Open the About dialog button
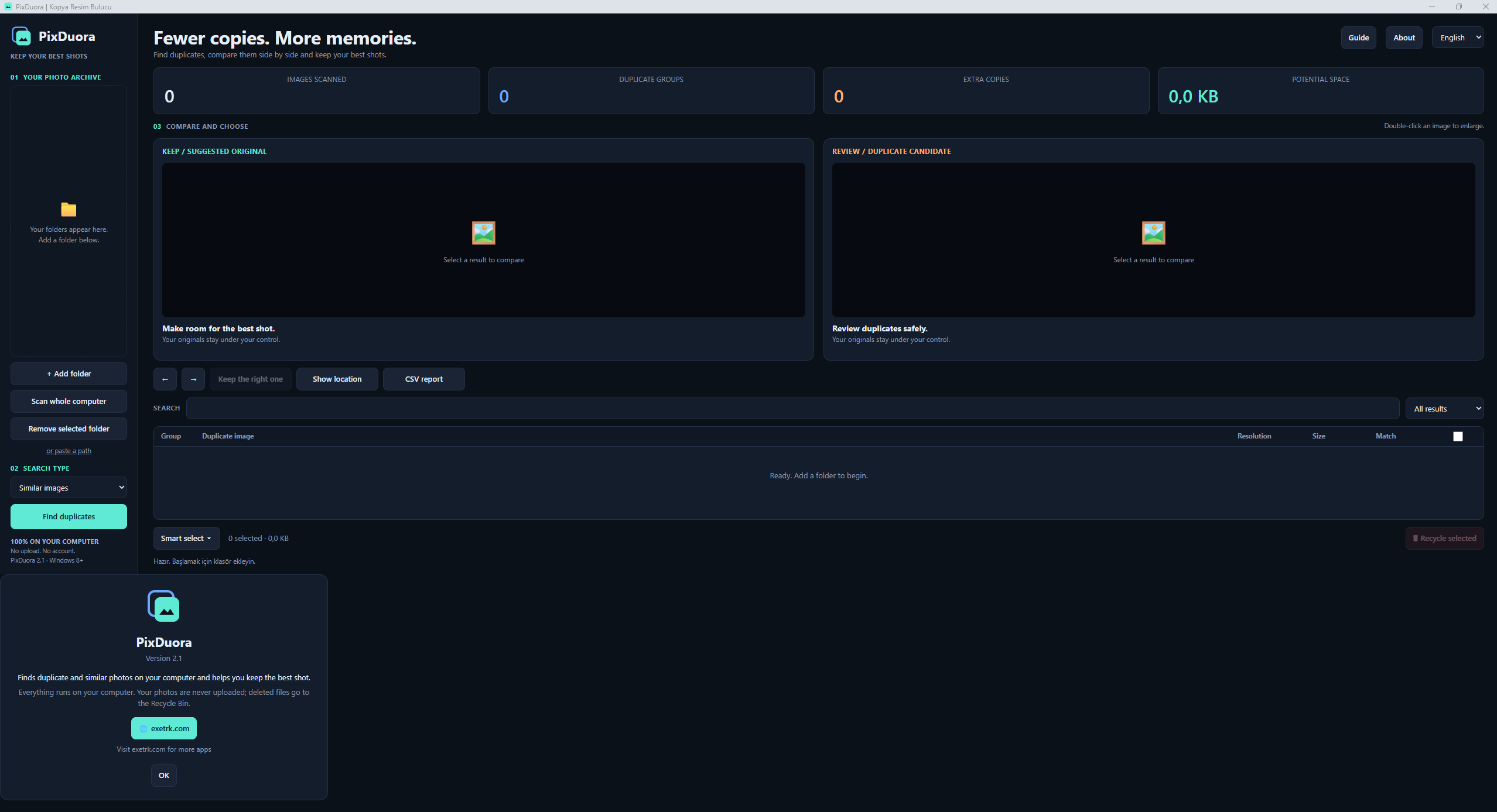 pyautogui.click(x=1404, y=37)
